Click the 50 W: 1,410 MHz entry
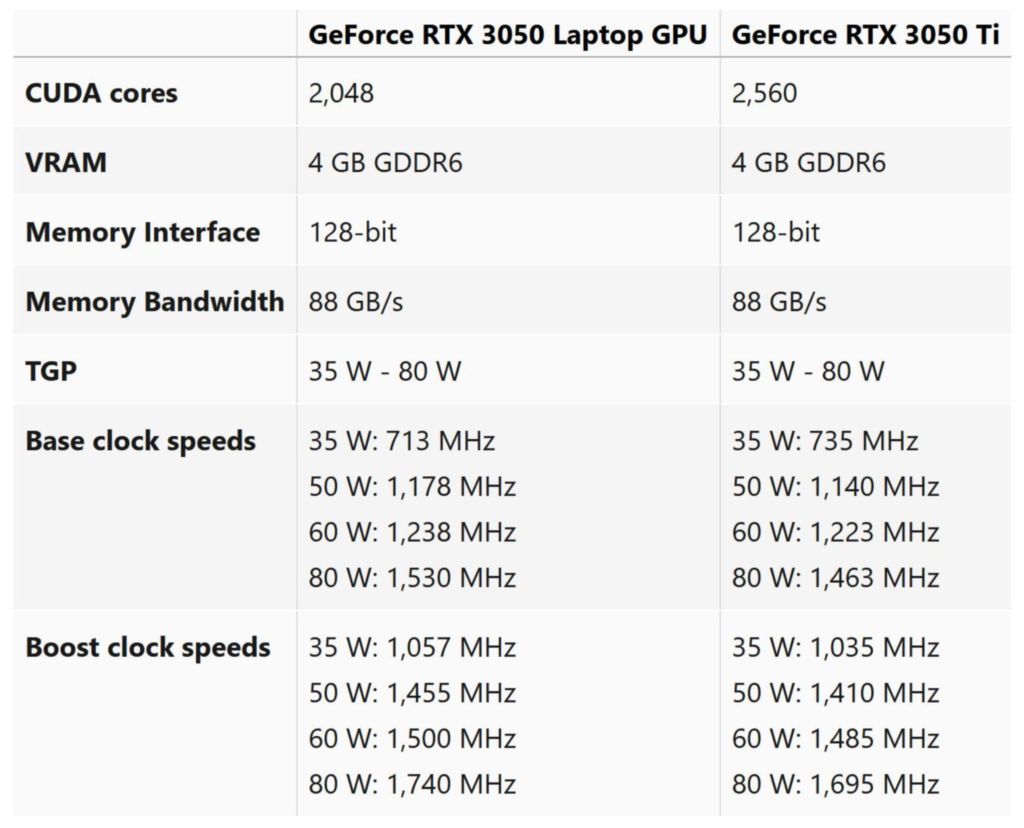The height and width of the screenshot is (828, 1024). click(836, 693)
